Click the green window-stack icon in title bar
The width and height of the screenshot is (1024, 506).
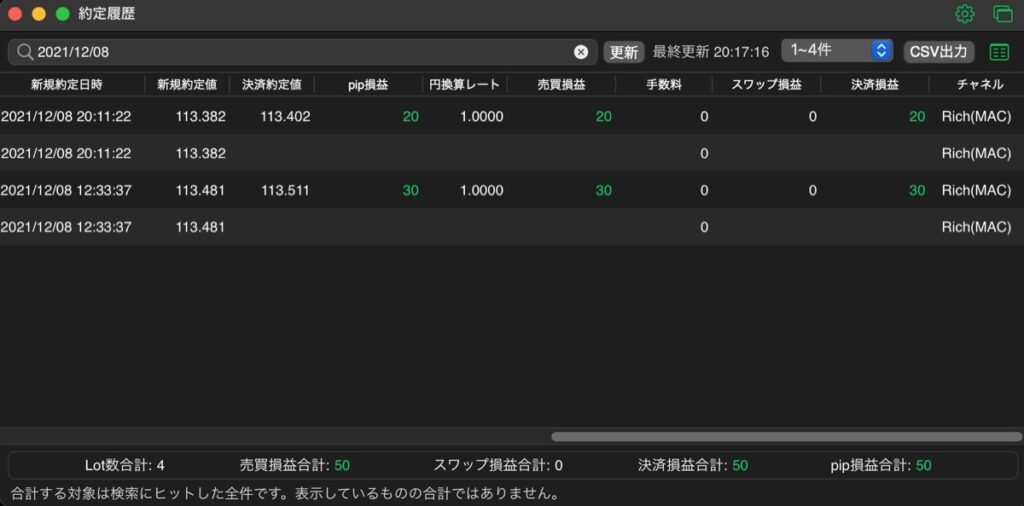click(x=1002, y=14)
